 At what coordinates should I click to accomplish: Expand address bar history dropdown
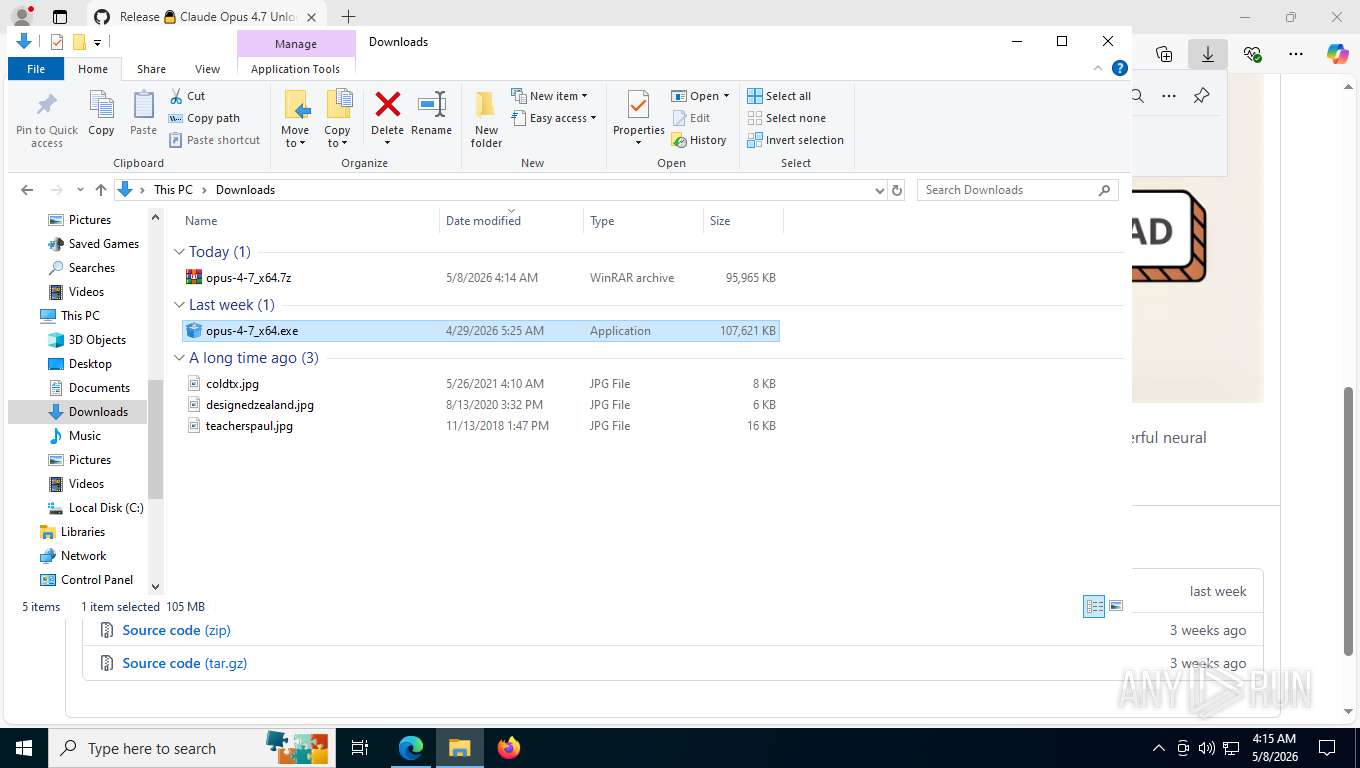pos(879,190)
